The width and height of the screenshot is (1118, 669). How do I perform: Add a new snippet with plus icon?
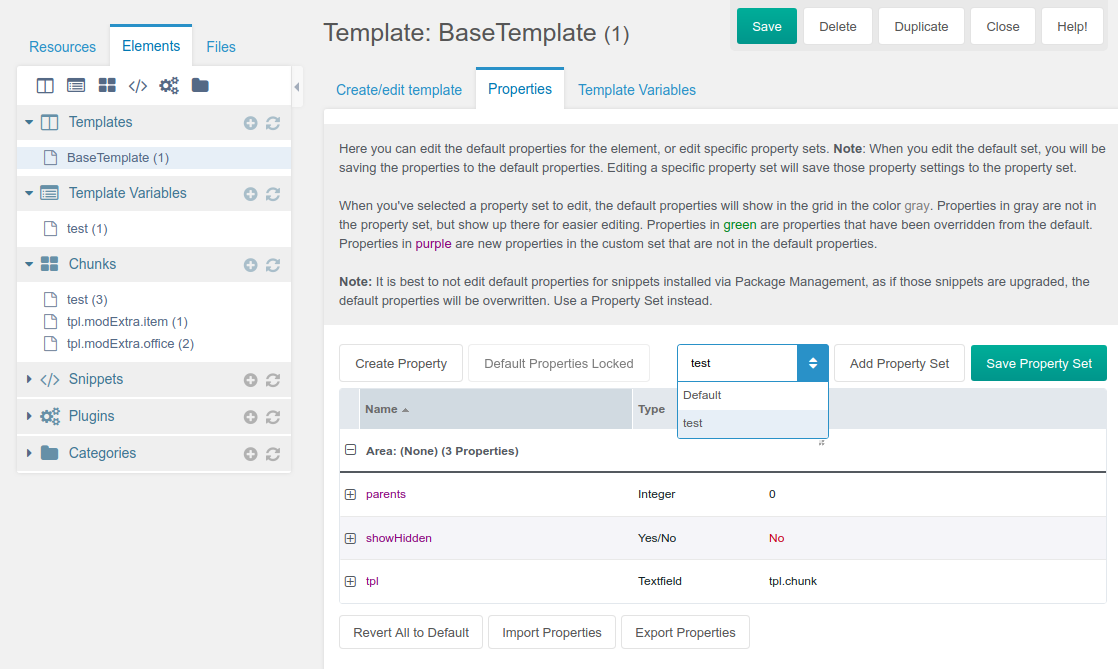pyautogui.click(x=250, y=380)
